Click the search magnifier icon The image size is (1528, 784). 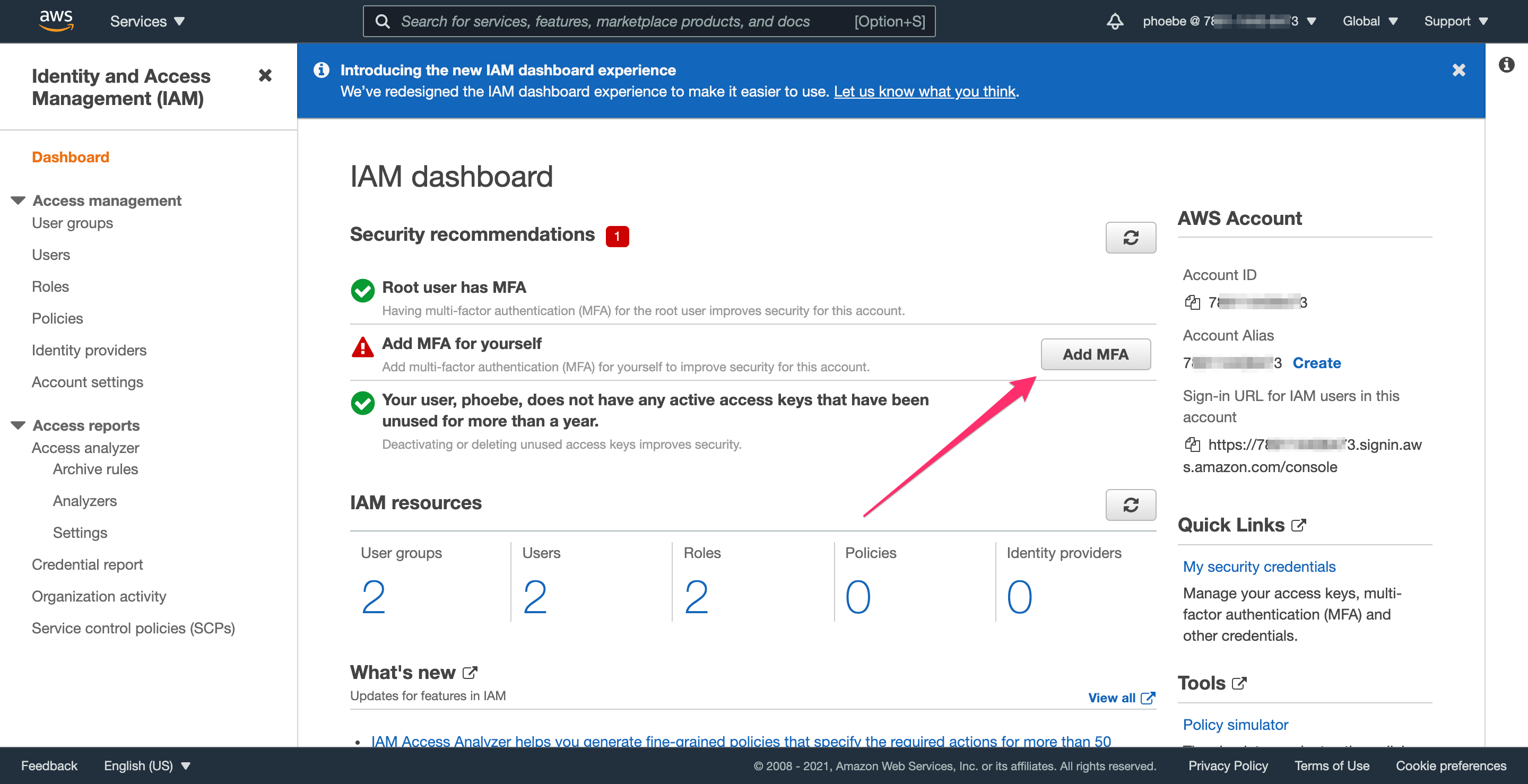(383, 21)
